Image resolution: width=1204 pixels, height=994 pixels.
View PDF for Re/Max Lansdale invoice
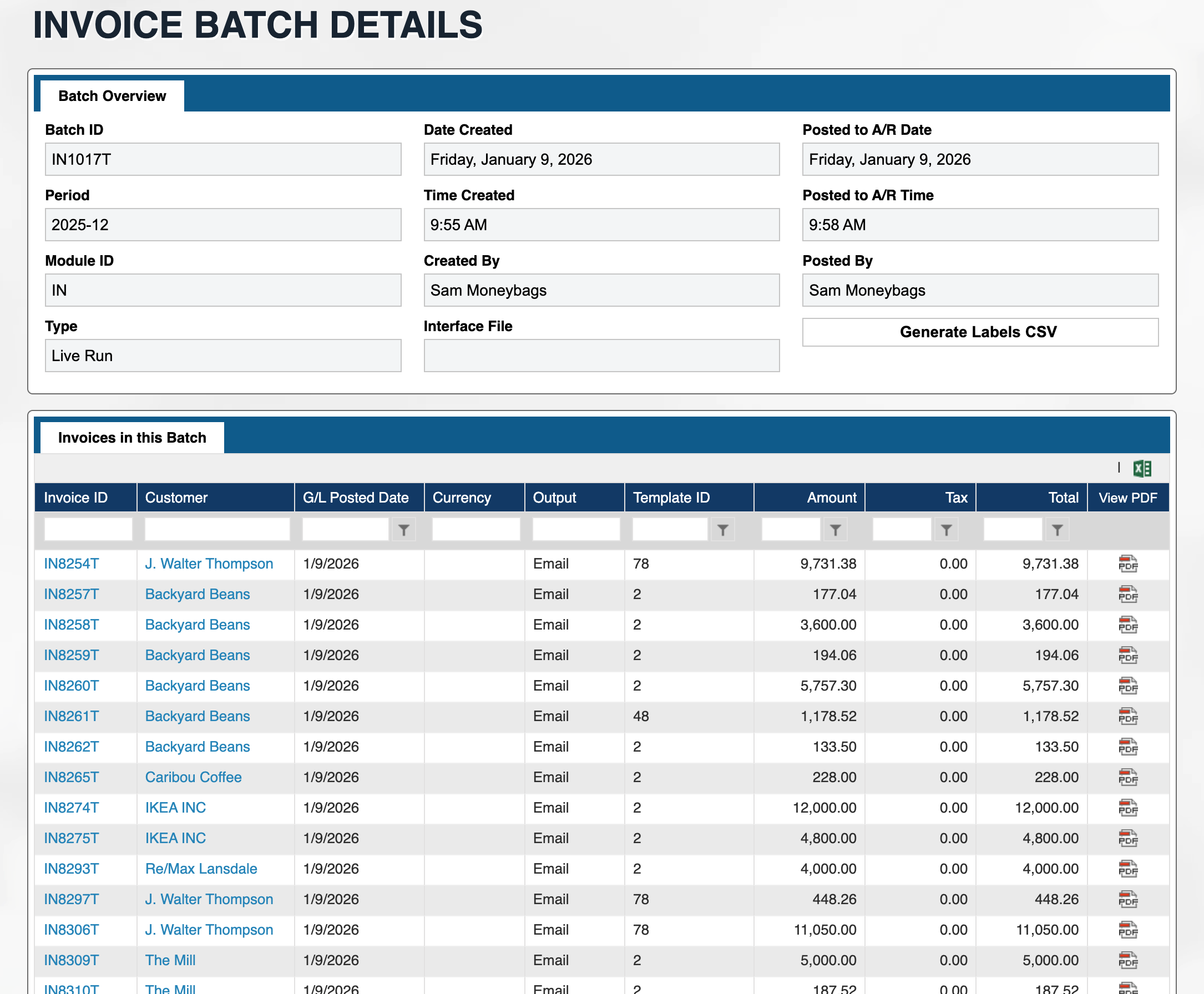click(1127, 869)
